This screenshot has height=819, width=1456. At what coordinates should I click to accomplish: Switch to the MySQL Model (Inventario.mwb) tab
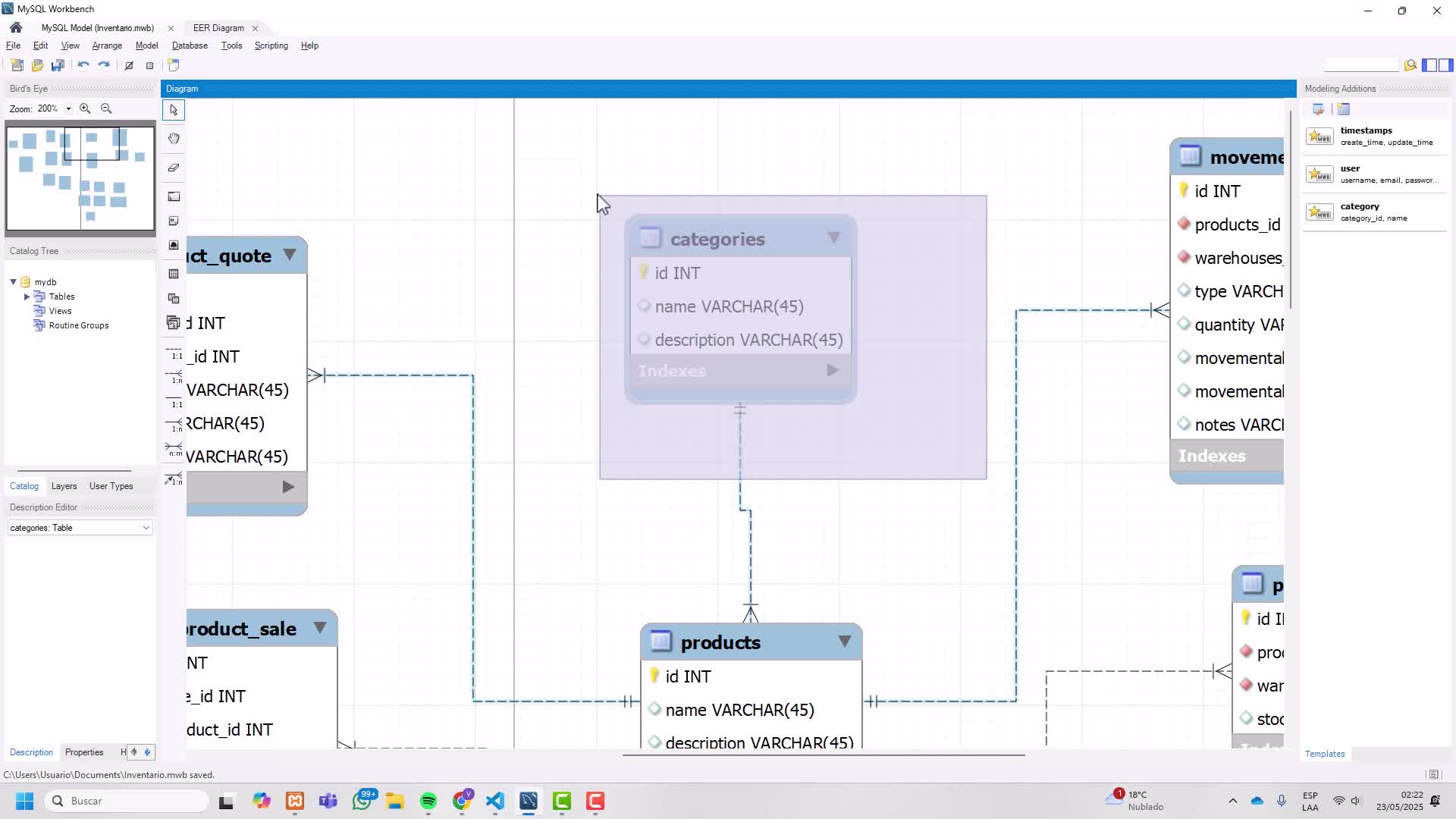pos(97,28)
